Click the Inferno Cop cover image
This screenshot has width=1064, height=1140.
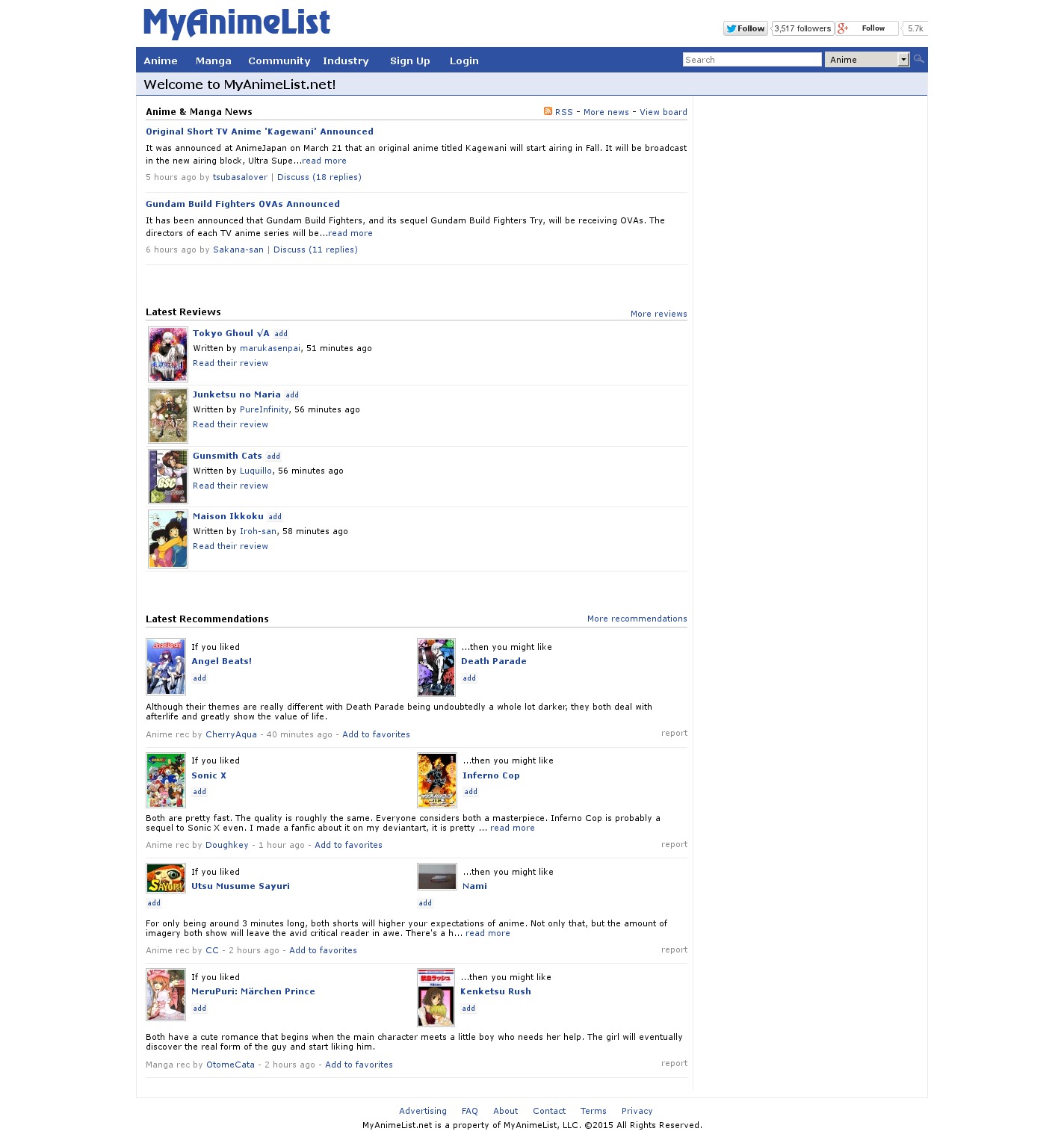pyautogui.click(x=437, y=780)
